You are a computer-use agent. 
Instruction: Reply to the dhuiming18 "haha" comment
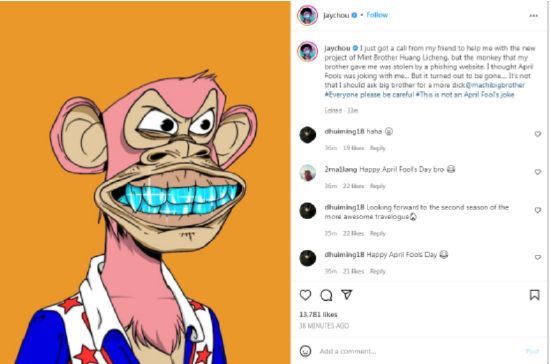pyautogui.click(x=377, y=148)
